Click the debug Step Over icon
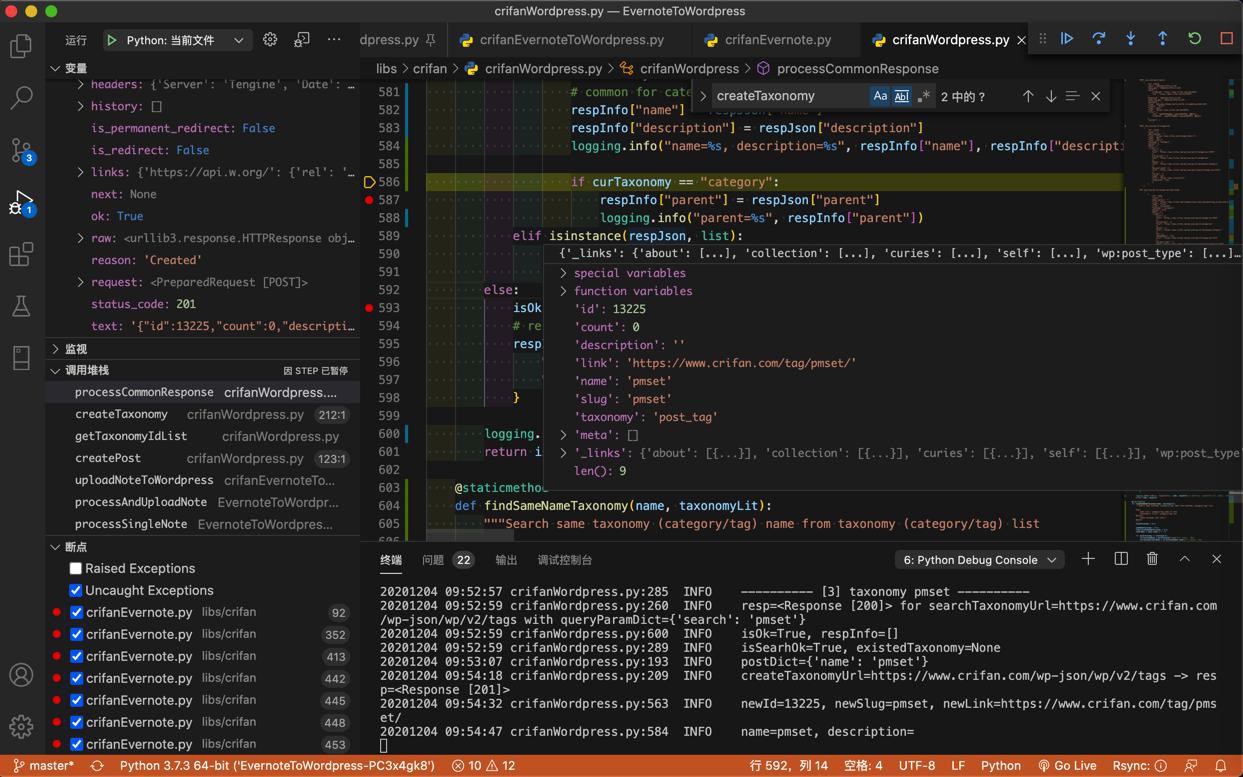 tap(1099, 39)
